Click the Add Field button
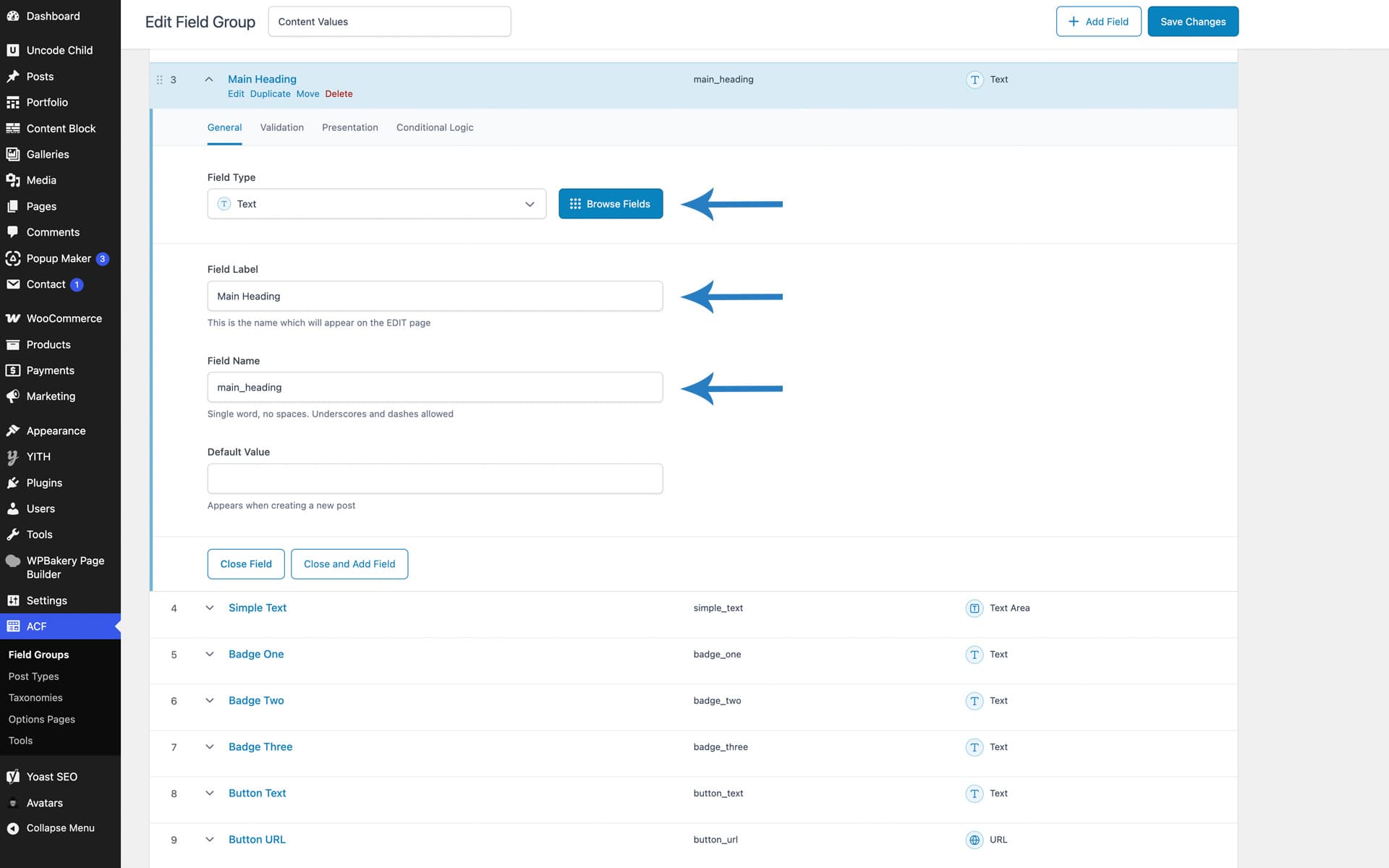 pos(1098,22)
